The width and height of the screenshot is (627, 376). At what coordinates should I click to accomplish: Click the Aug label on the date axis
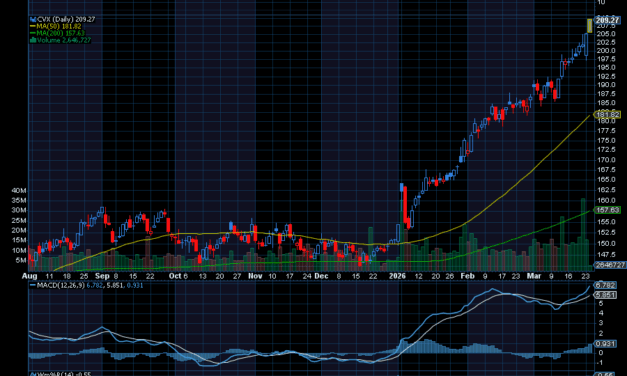(30, 276)
